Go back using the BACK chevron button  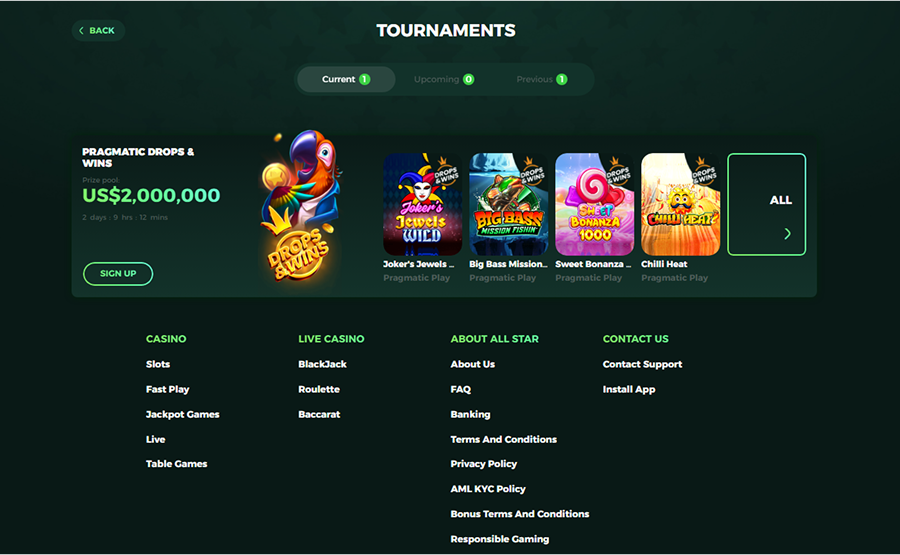click(x=98, y=30)
